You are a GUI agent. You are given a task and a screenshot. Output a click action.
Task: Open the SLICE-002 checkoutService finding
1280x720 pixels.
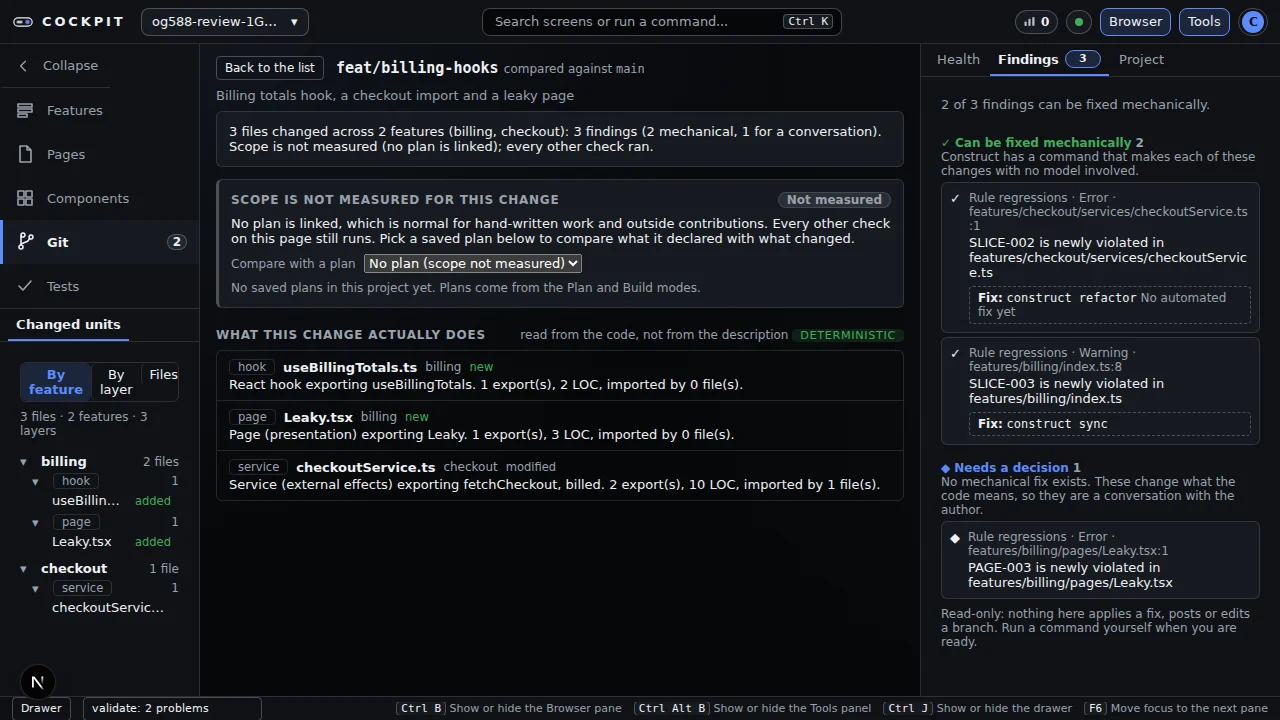[1100, 257]
